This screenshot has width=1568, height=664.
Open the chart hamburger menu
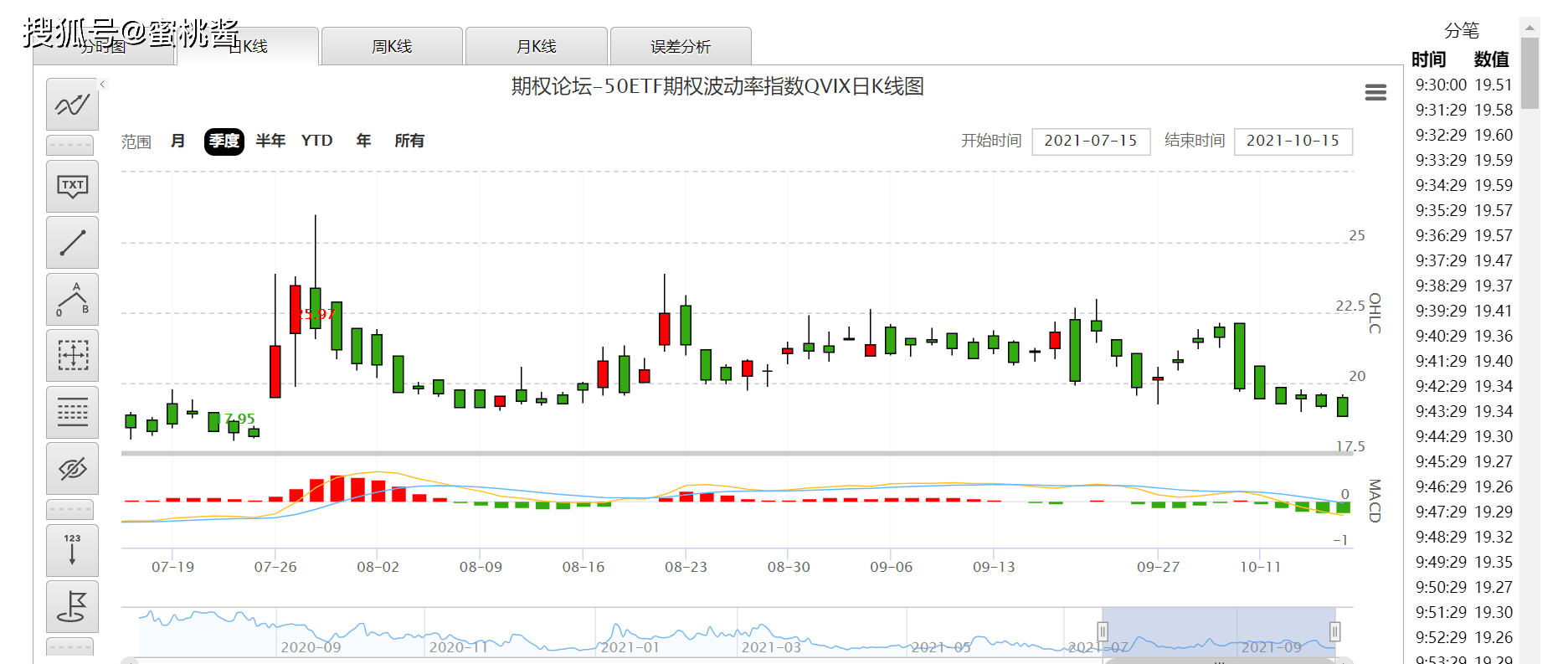coord(1375,92)
